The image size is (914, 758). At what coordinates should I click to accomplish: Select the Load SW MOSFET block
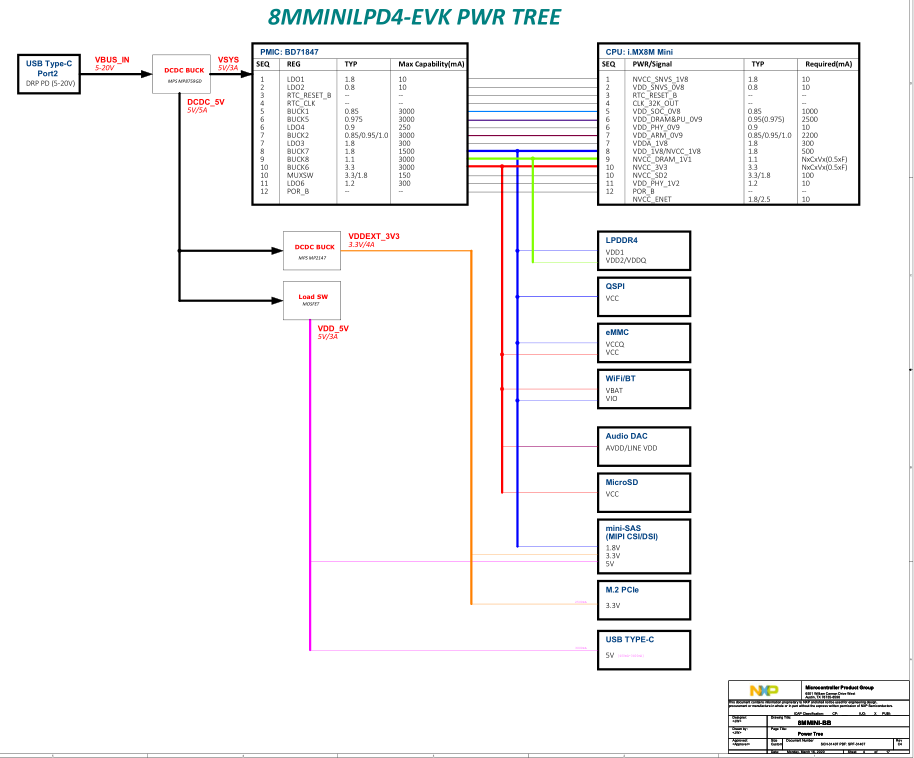point(313,300)
